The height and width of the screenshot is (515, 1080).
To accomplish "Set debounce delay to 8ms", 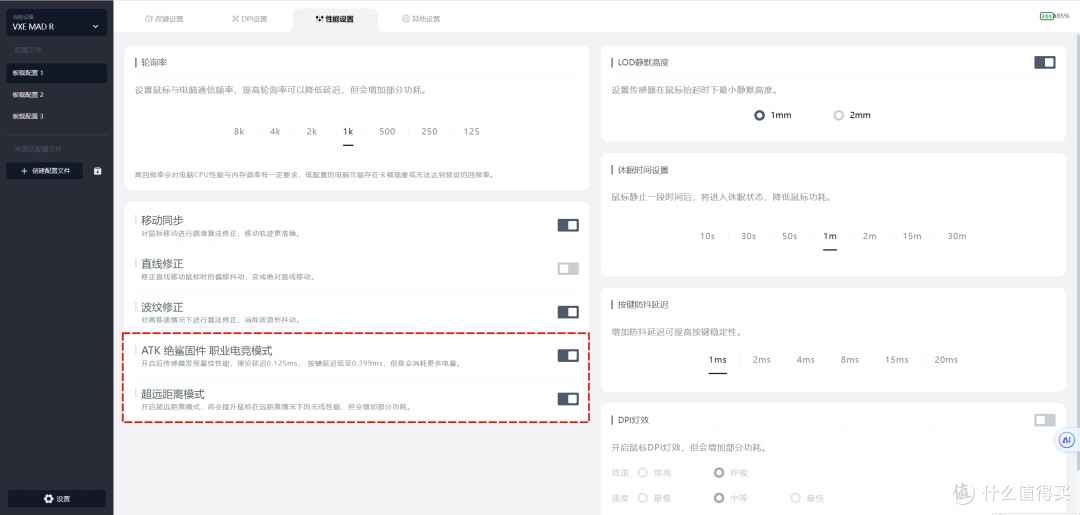I will click(850, 360).
